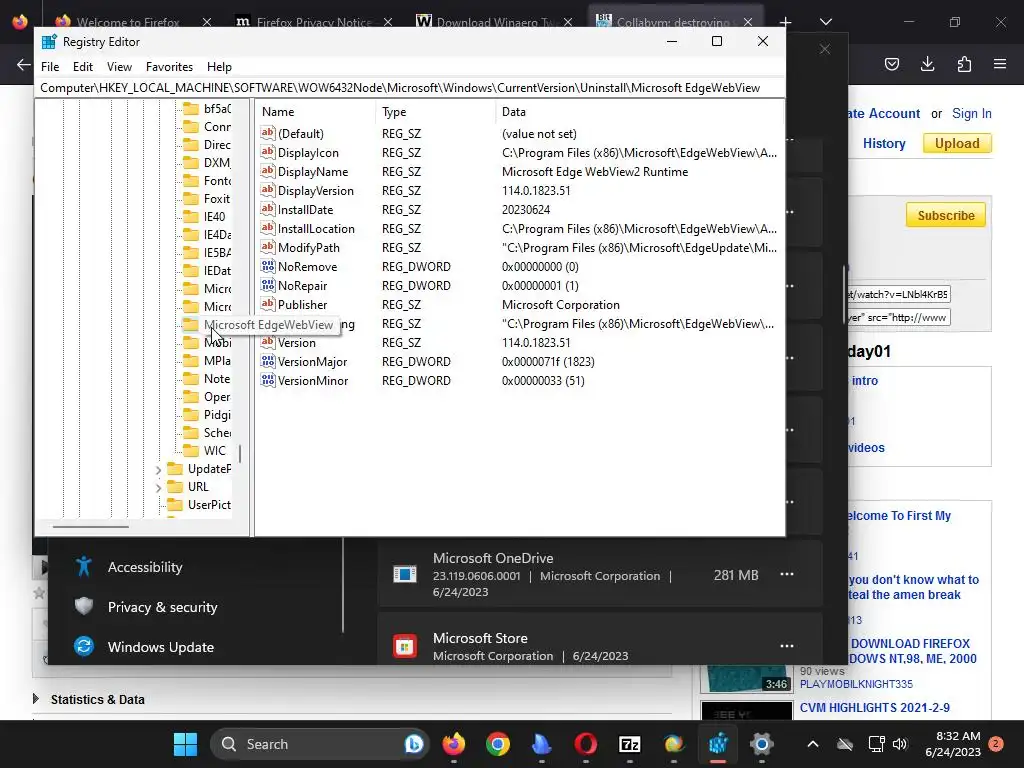The image size is (1024, 768).
Task: Select the DisplayIcon registry value
Action: 308,153
